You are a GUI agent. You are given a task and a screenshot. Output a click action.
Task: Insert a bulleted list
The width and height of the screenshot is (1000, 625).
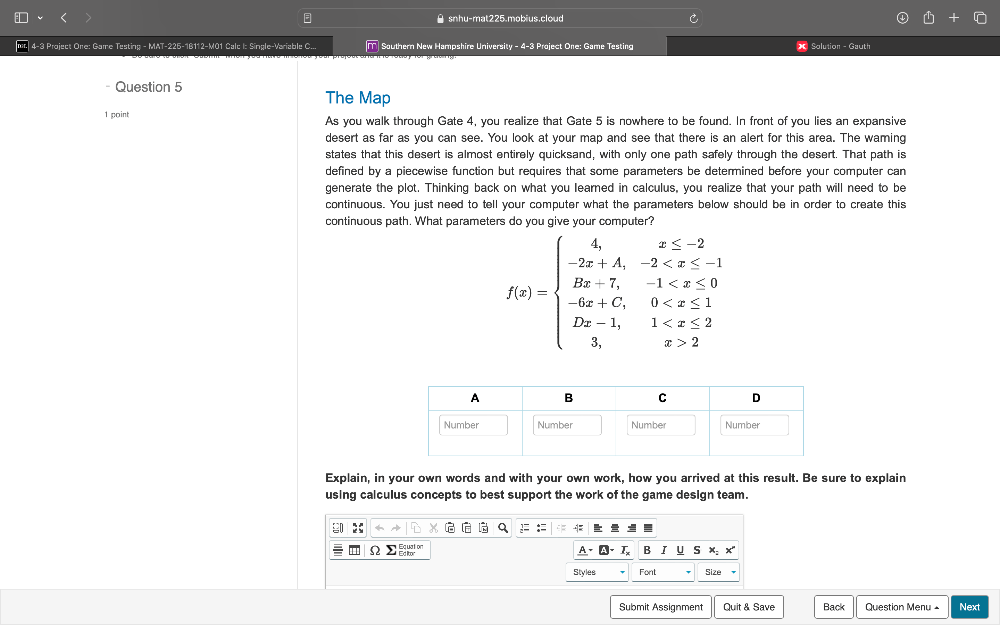click(541, 528)
